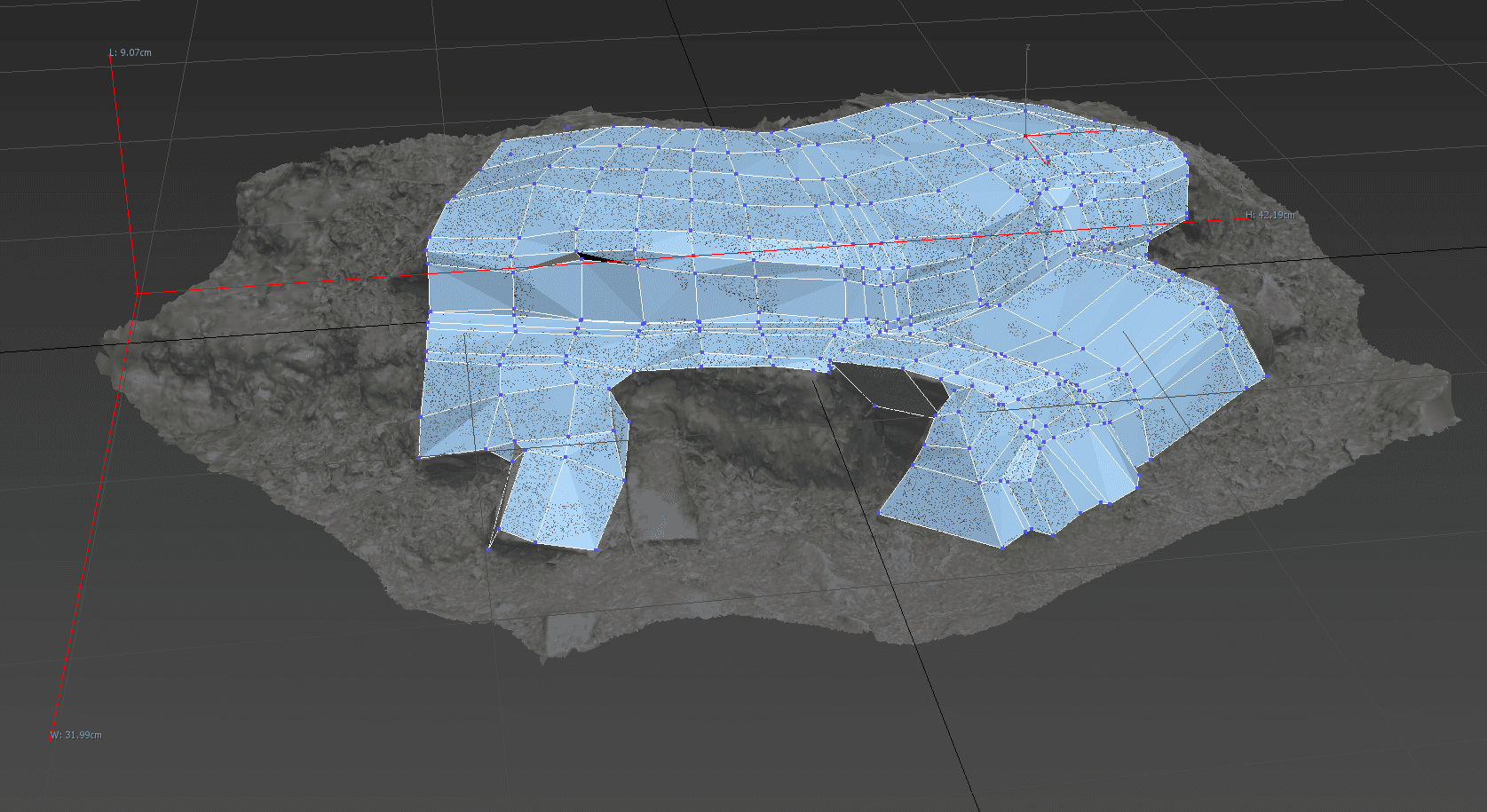Click the H: 42.19cm dimension label

point(1269,215)
